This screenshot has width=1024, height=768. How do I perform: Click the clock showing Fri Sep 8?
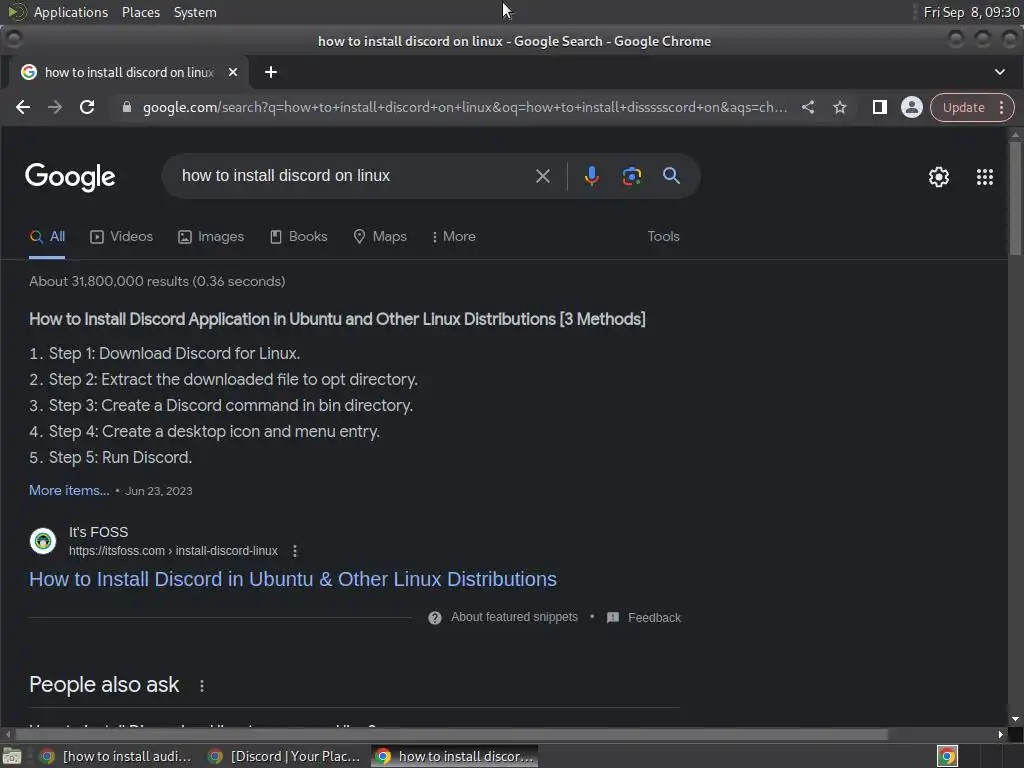click(971, 12)
